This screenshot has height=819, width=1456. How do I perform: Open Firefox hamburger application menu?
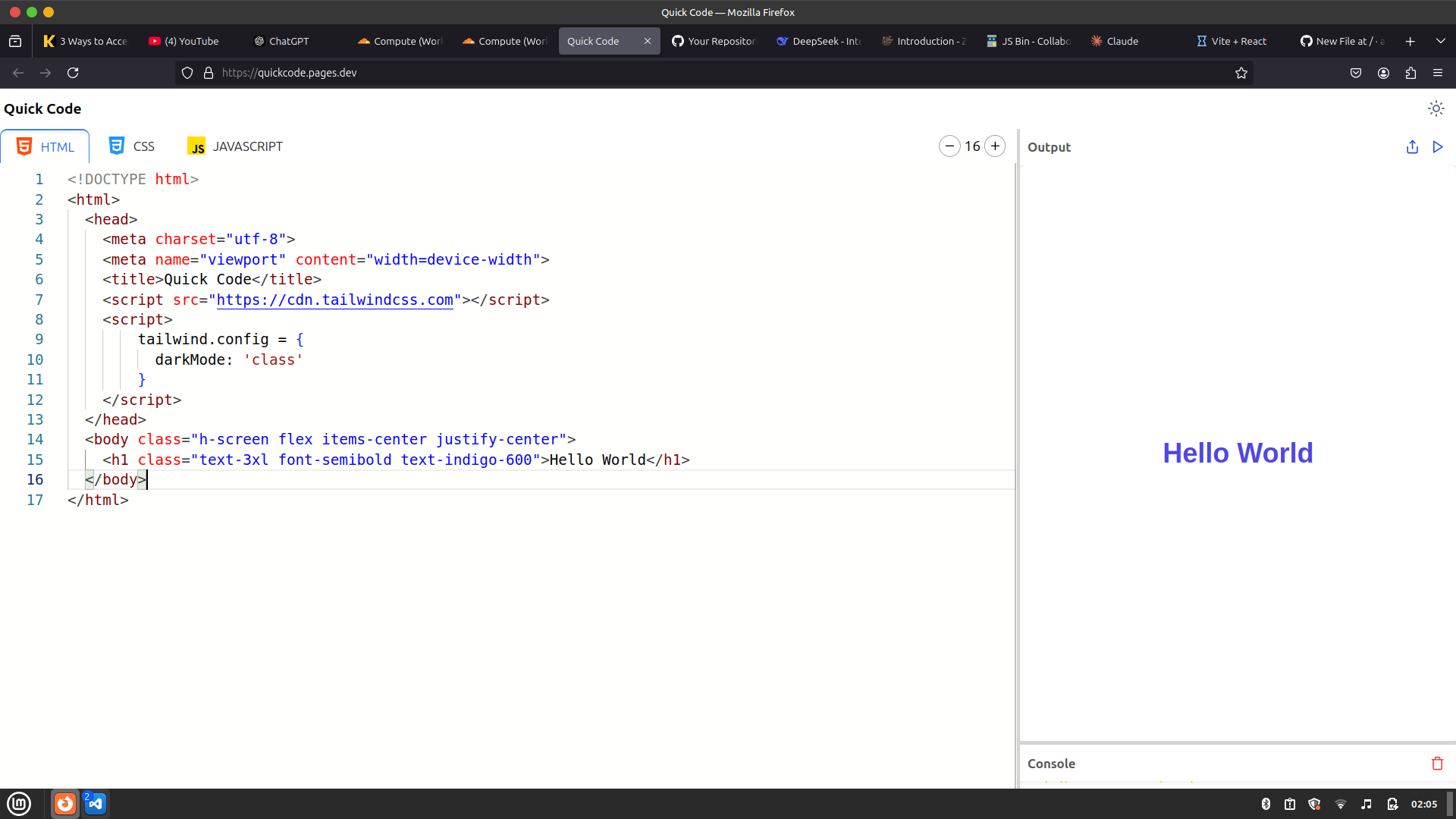[x=1438, y=73]
